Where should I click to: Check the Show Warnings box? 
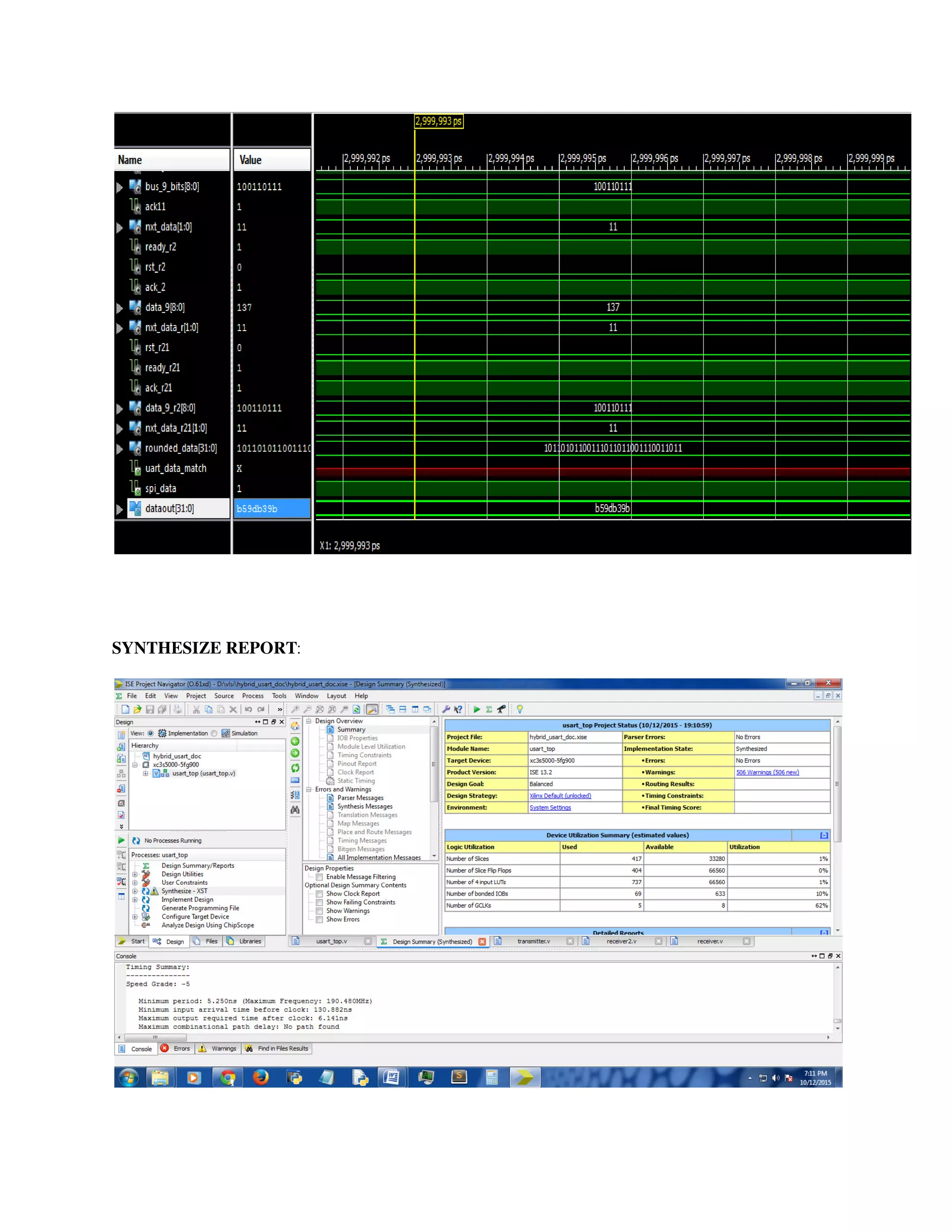coord(319,911)
